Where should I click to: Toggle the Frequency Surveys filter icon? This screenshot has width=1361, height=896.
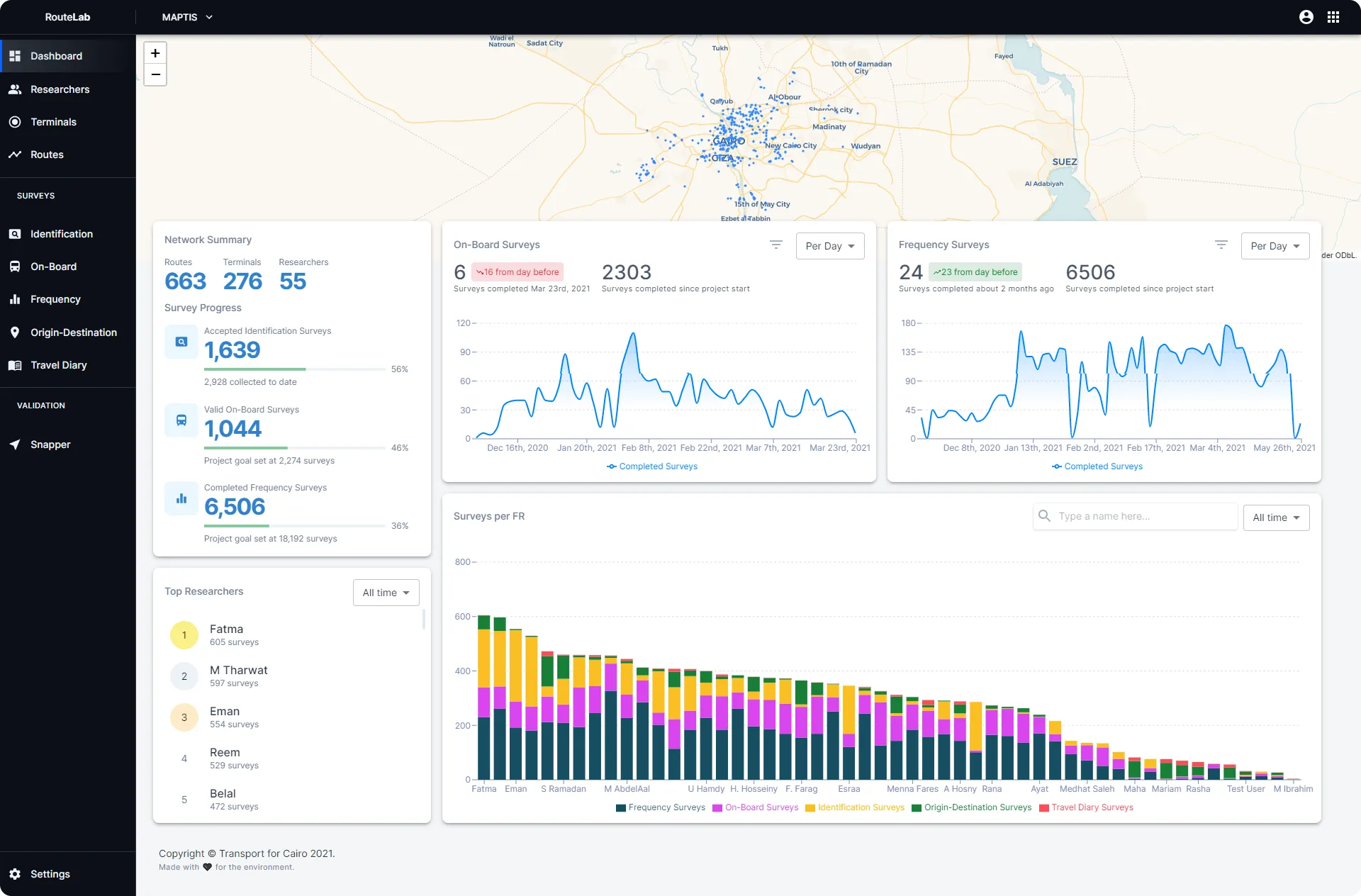pos(1221,244)
